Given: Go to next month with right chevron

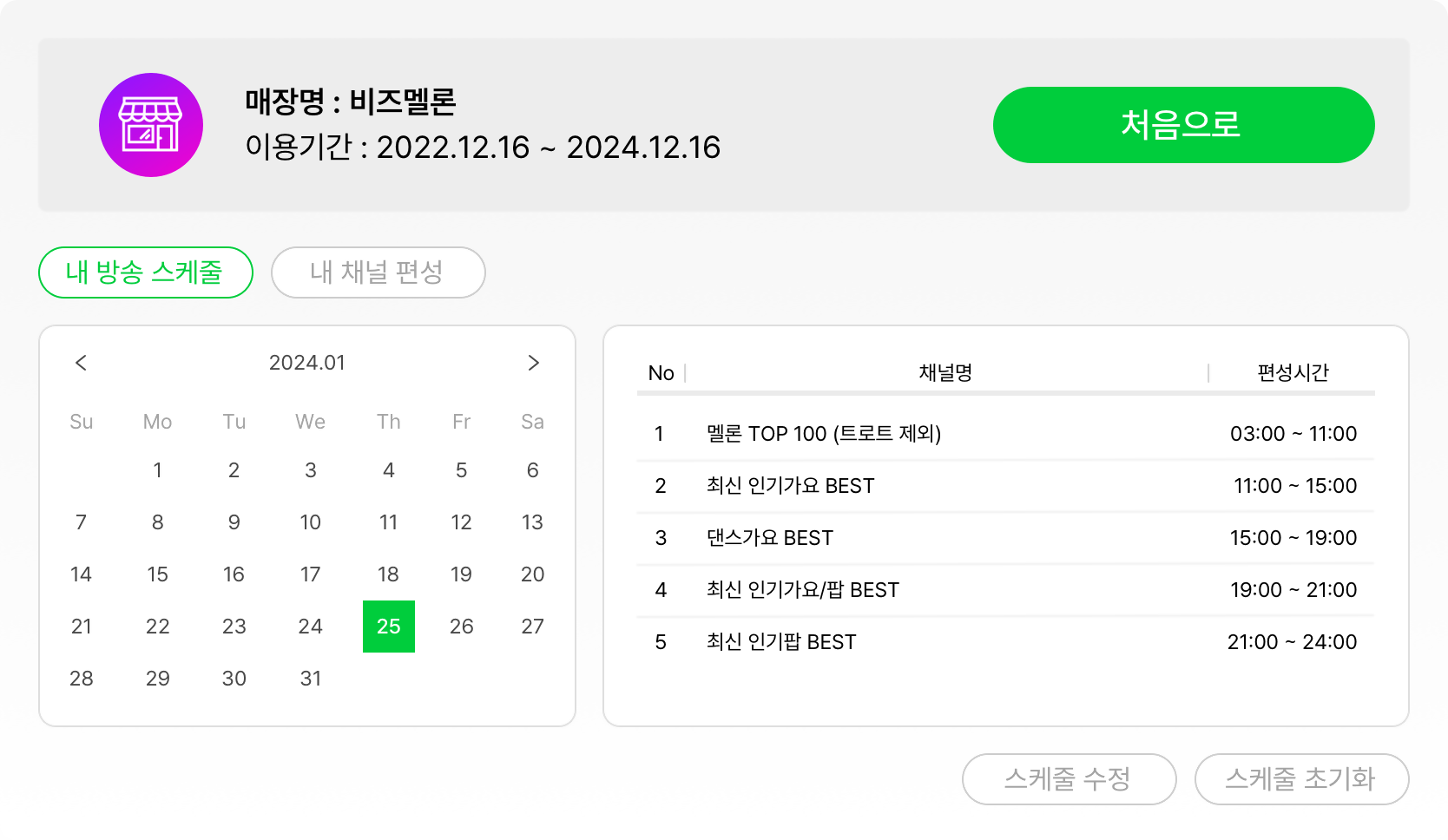Looking at the screenshot, I should pos(533,363).
